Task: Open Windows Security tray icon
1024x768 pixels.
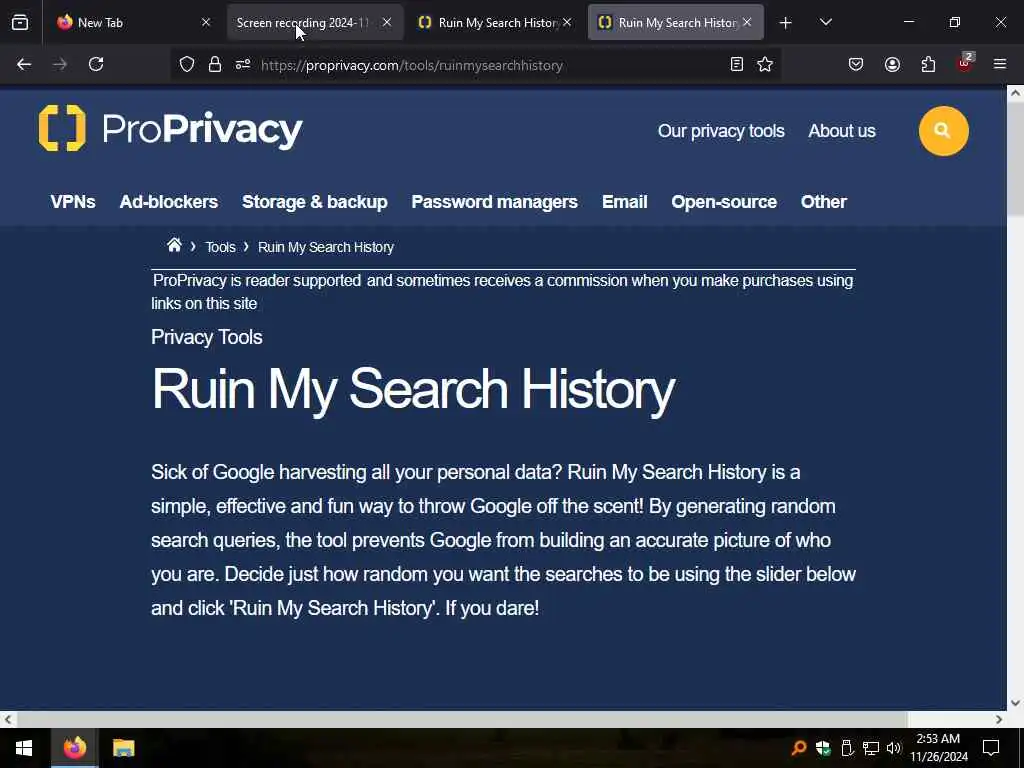Action: [823, 748]
